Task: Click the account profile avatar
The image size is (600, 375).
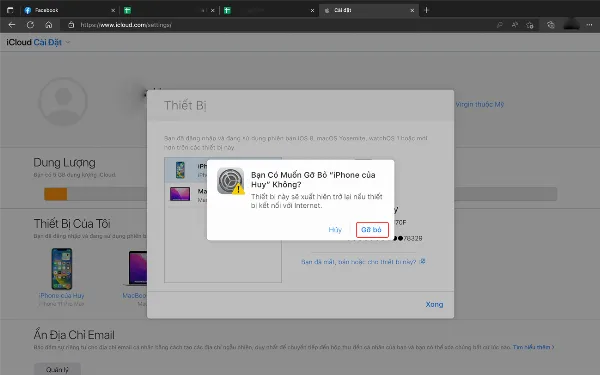Action: [x=63, y=101]
